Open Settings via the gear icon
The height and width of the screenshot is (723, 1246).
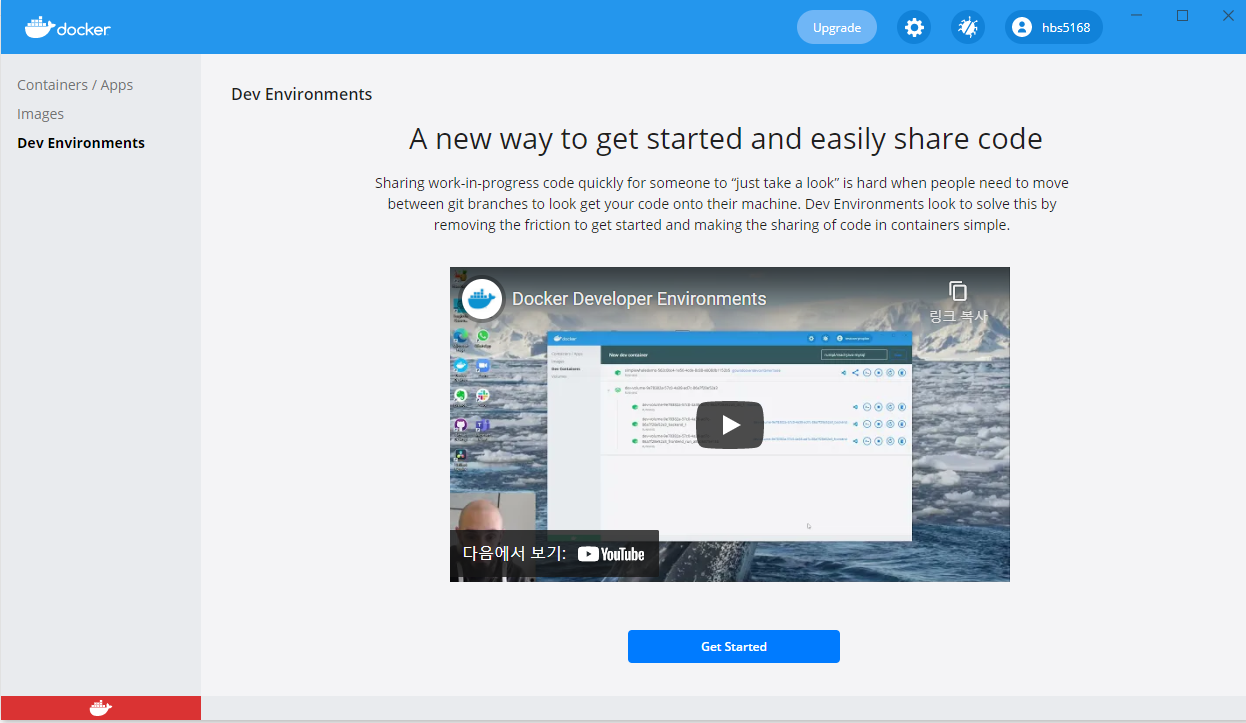click(914, 27)
